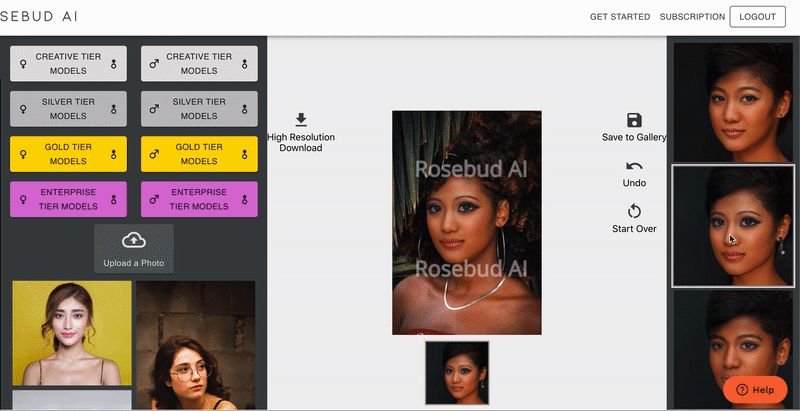Open female Silver Tier Models
The image size is (800, 411).
pyautogui.click(x=68, y=109)
